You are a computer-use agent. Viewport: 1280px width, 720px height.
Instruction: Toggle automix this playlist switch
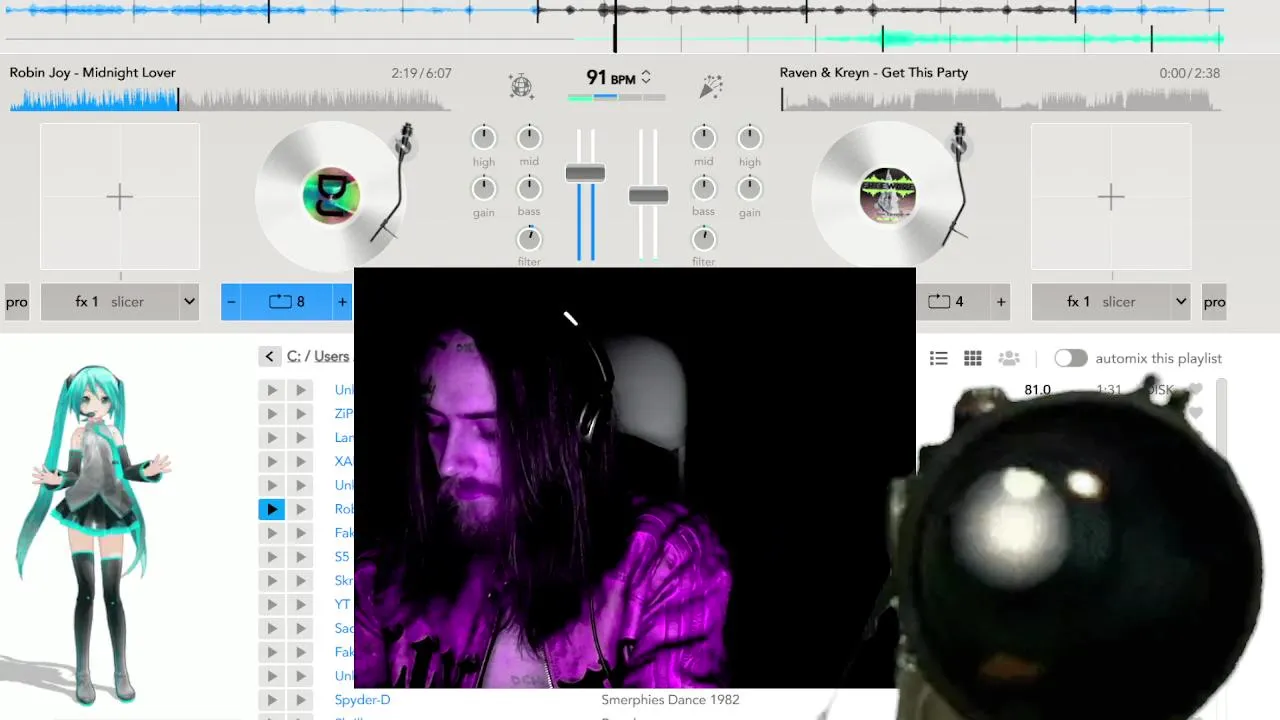point(1070,358)
